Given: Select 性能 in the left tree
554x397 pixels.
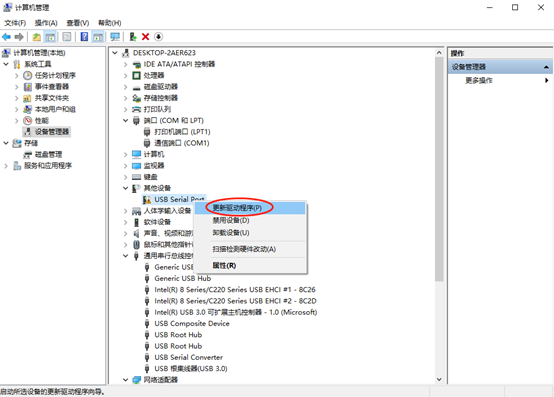Looking at the screenshot, I should tap(42, 120).
